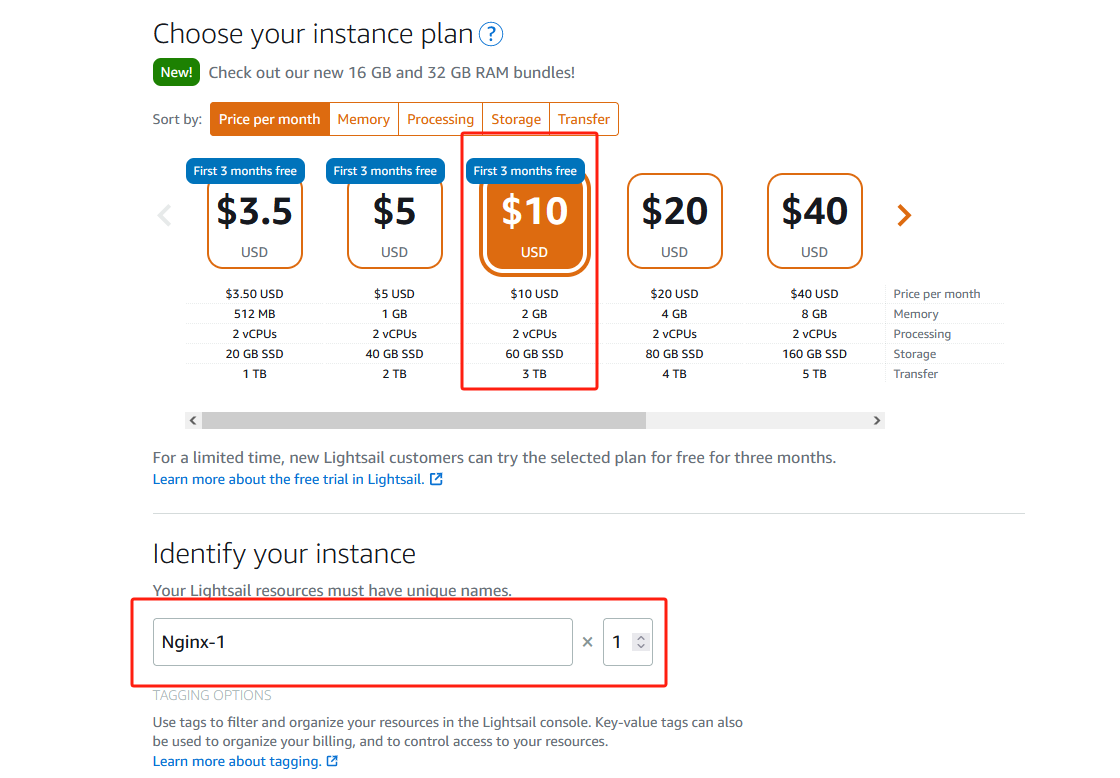
Task: Increase the instance count with the stepper
Action: point(641,637)
